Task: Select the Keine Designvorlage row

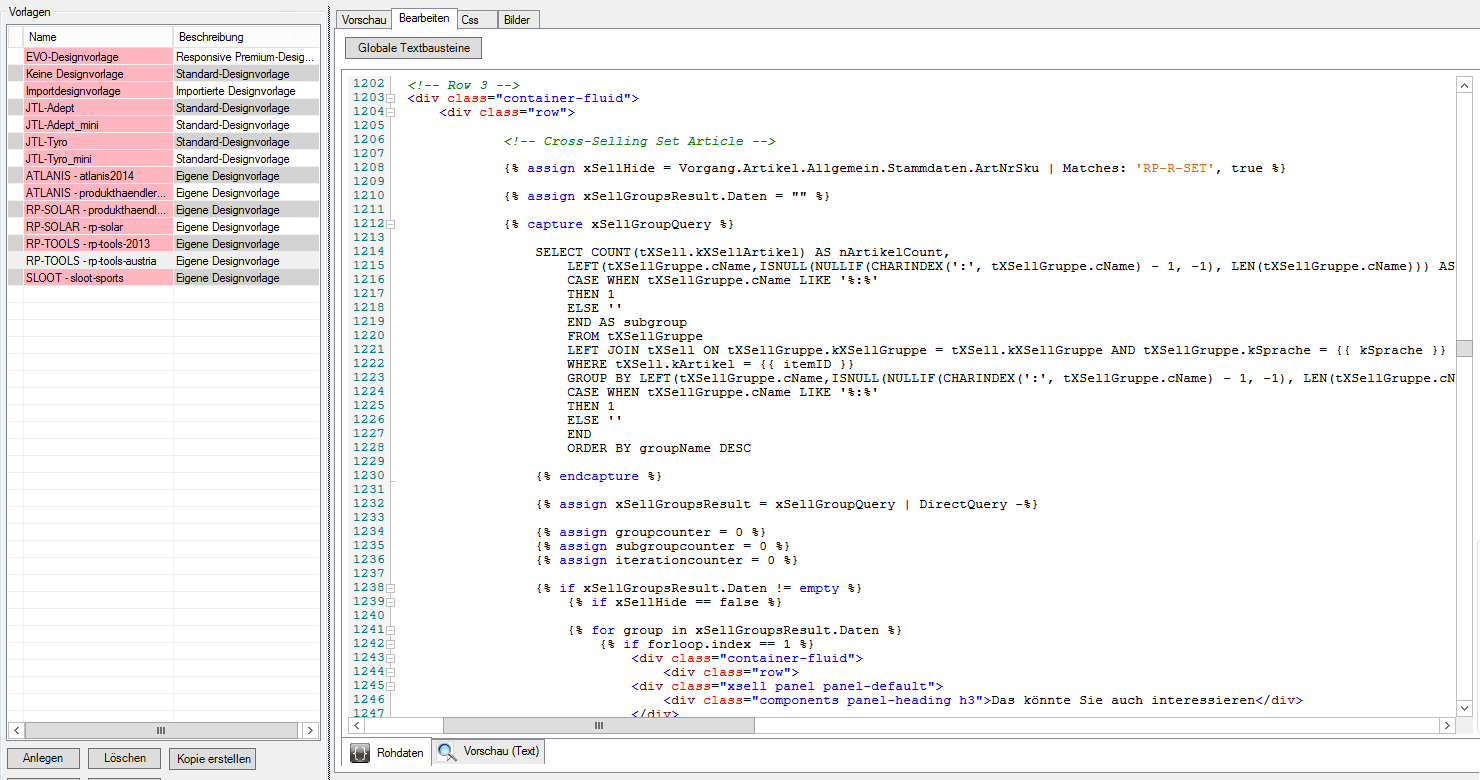Action: (164, 74)
